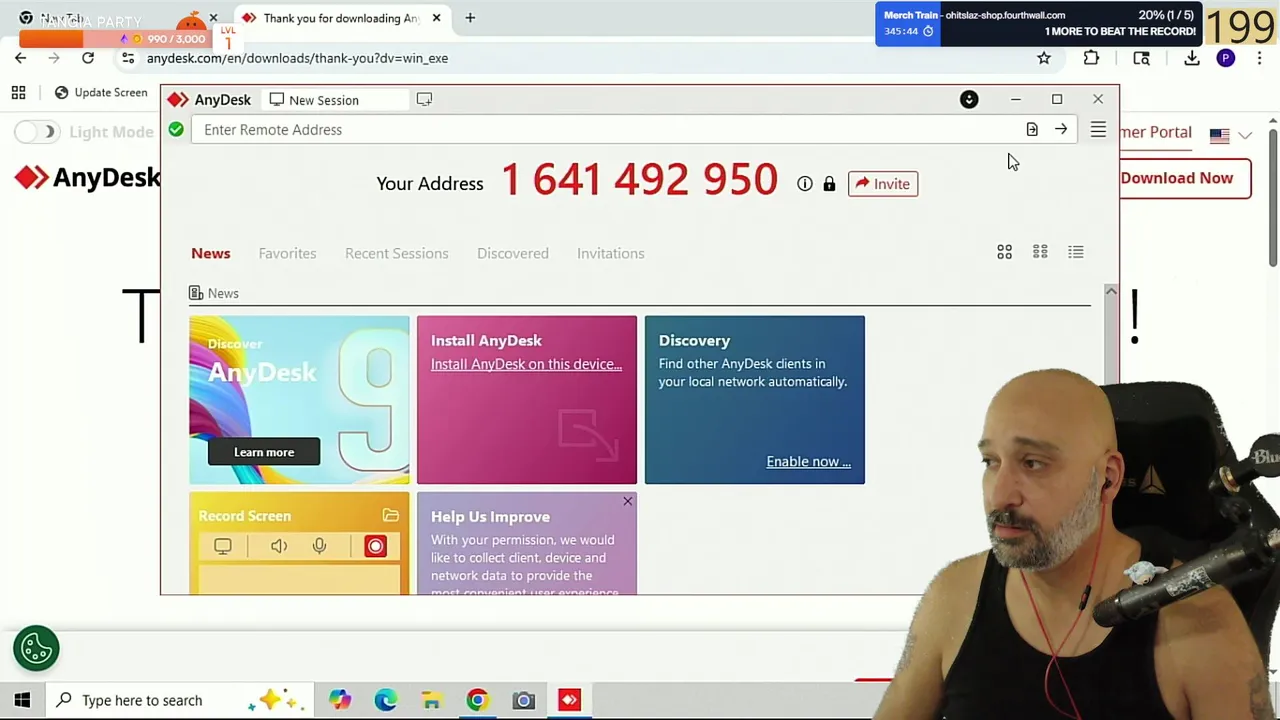The image size is (1280, 720).
Task: Open AnyDesk from the taskbar
Action: coord(569,700)
